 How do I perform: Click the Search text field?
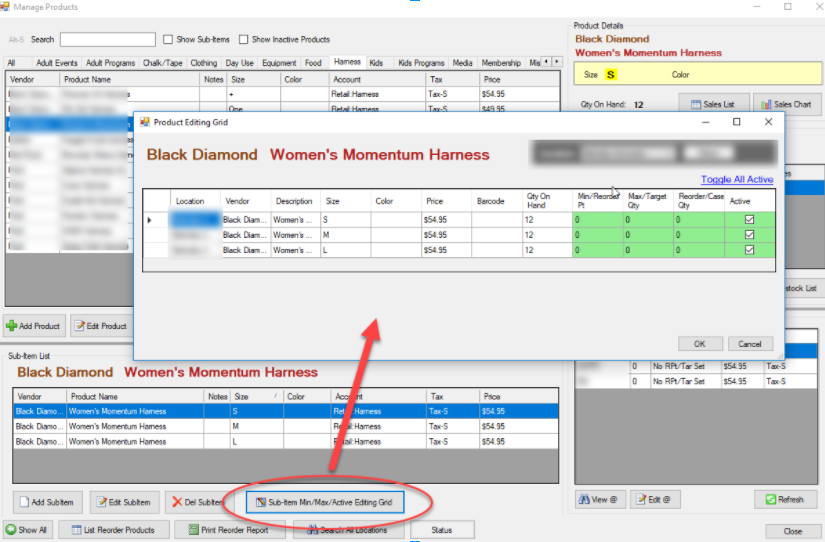[108, 39]
